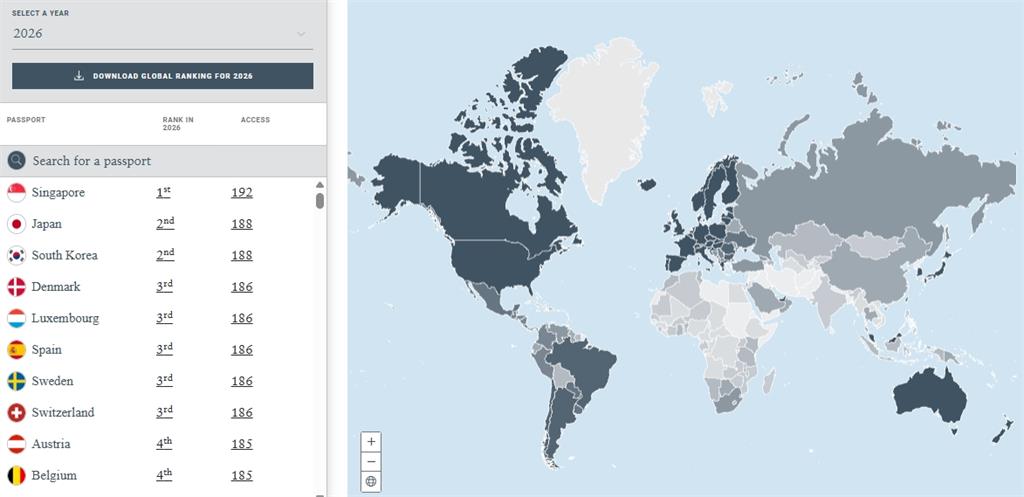1024x497 pixels.
Task: Click the South Korea flag icon
Action: click(16, 256)
